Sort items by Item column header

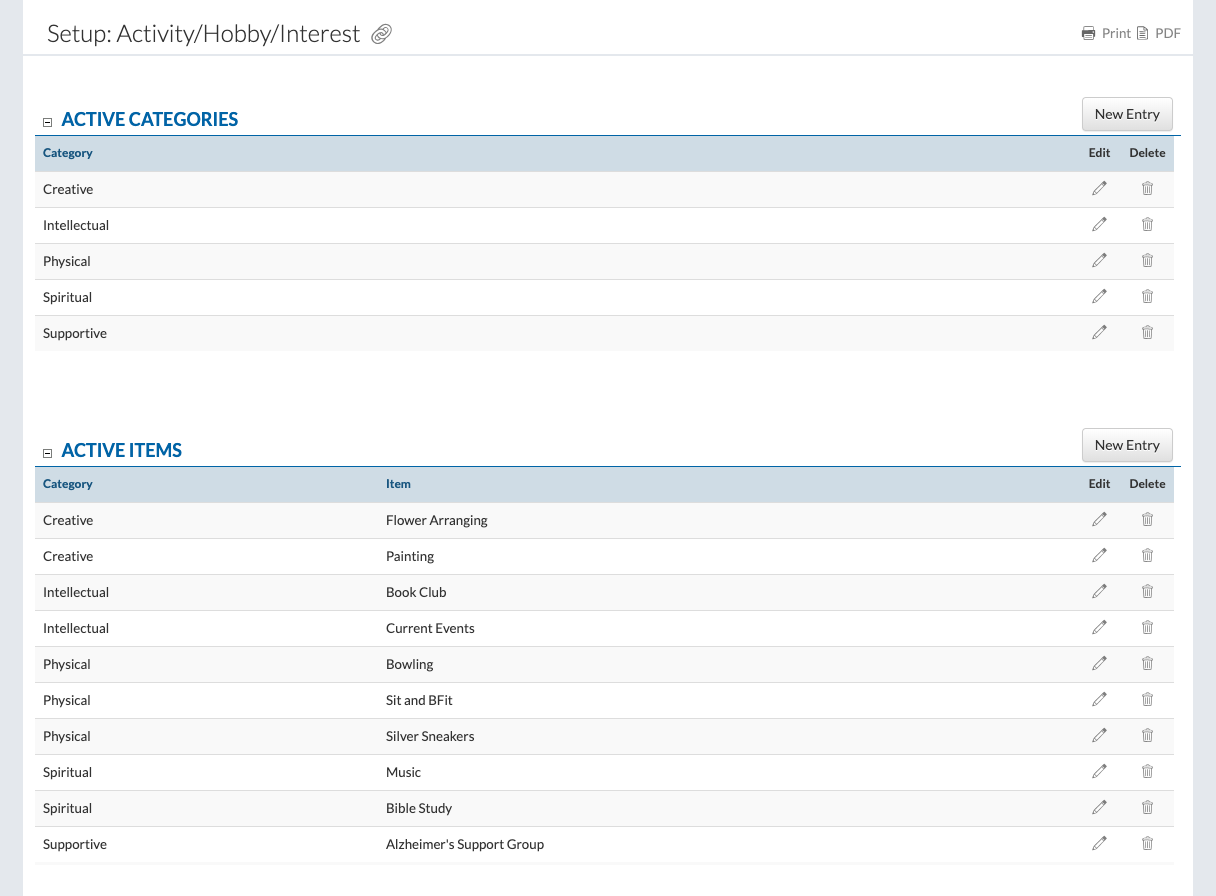click(x=398, y=484)
